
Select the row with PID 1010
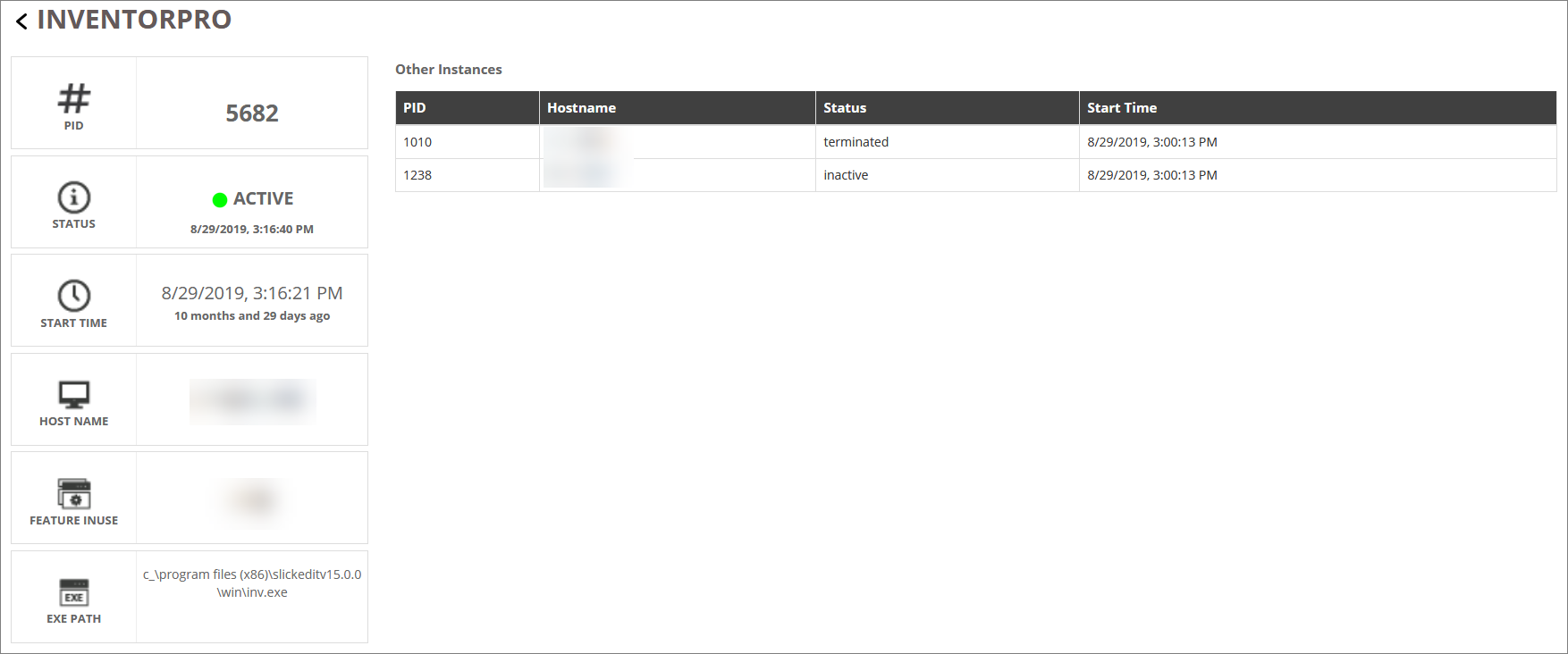tap(976, 142)
